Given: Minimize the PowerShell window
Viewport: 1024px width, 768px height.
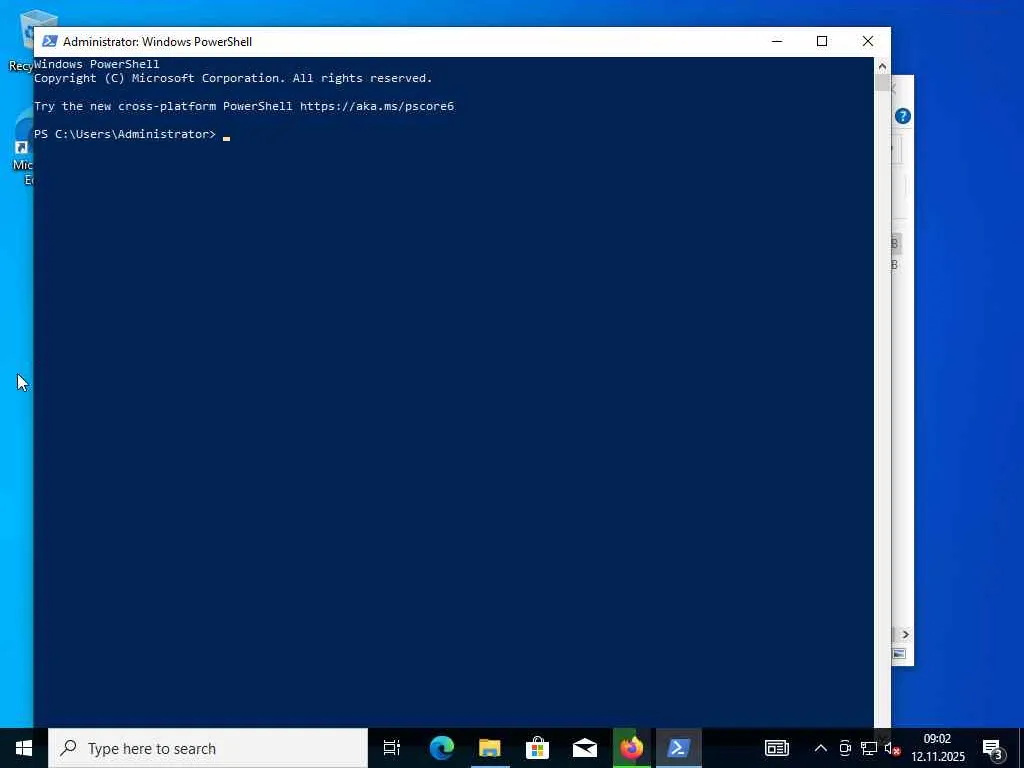Looking at the screenshot, I should tap(776, 41).
